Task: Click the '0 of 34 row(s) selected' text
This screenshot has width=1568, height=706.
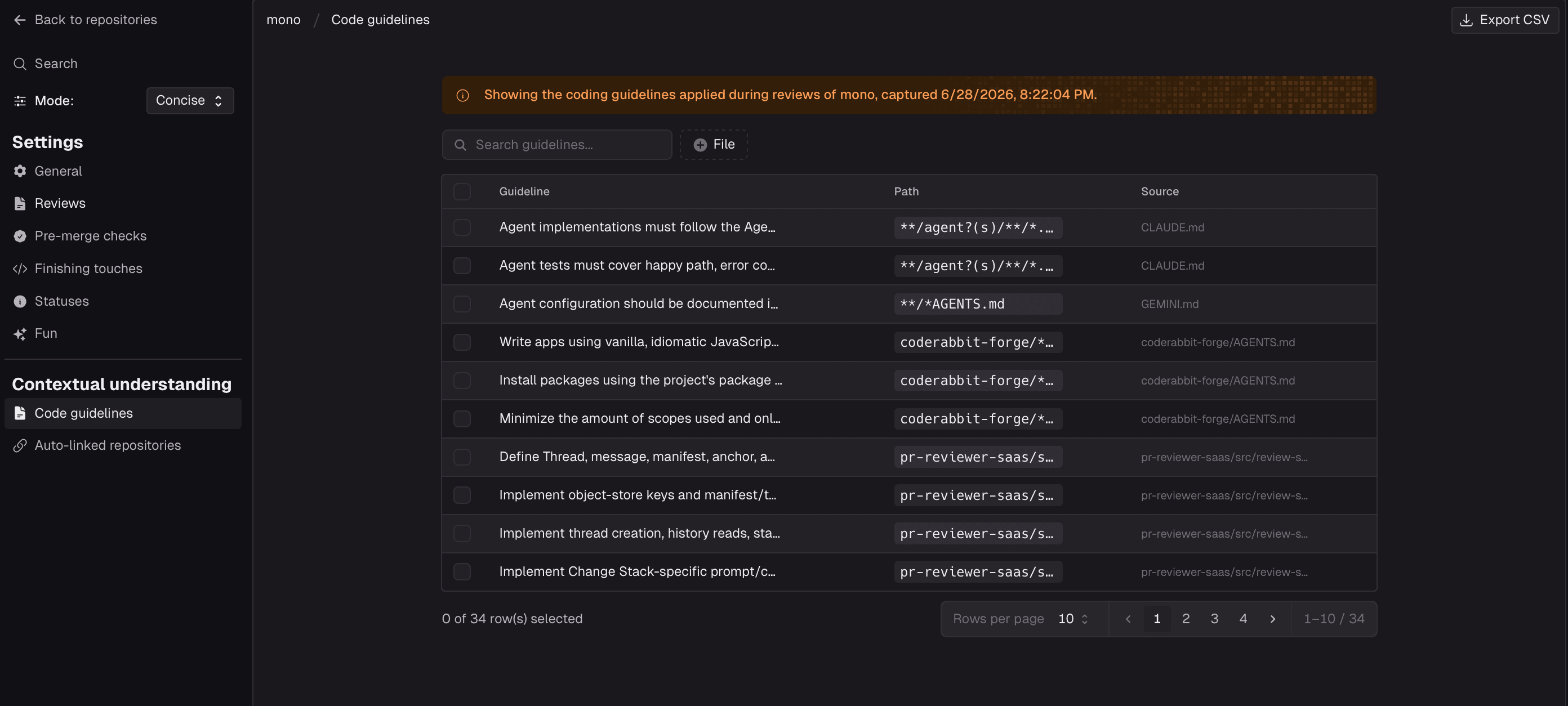Action: point(512,619)
